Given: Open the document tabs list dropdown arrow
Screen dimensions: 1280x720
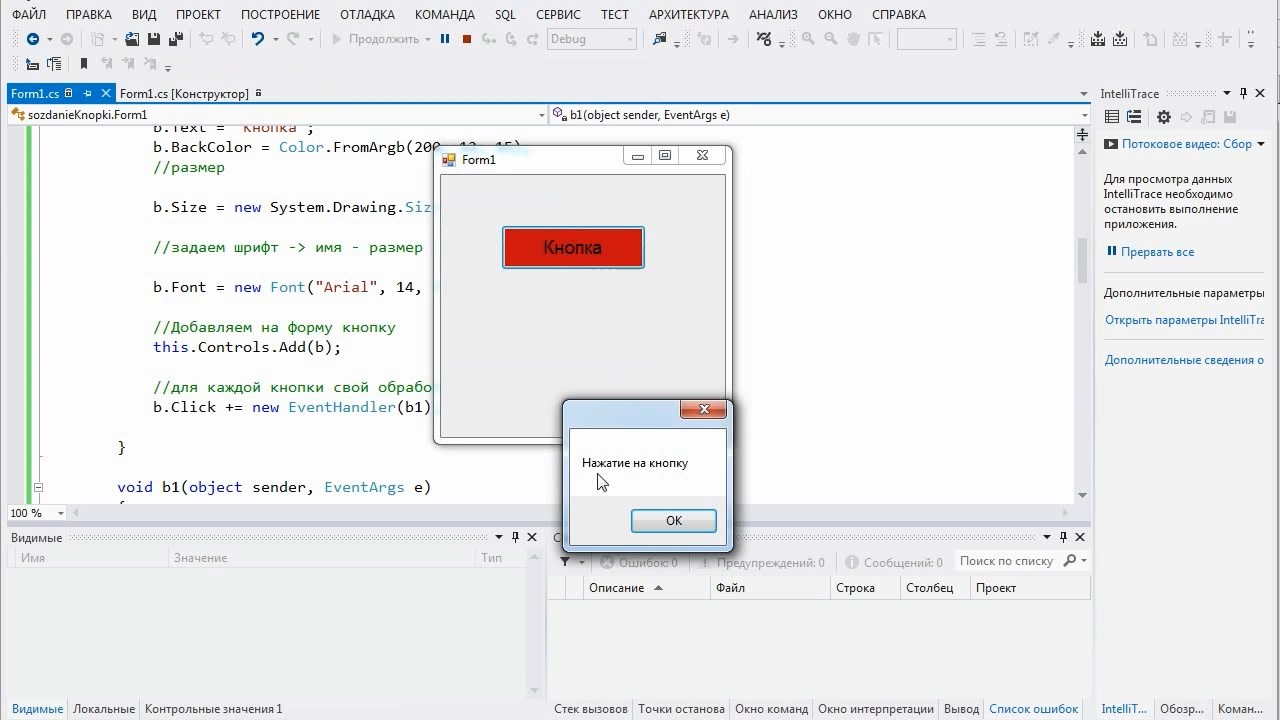Looking at the screenshot, I should pyautogui.click(x=1084, y=94).
